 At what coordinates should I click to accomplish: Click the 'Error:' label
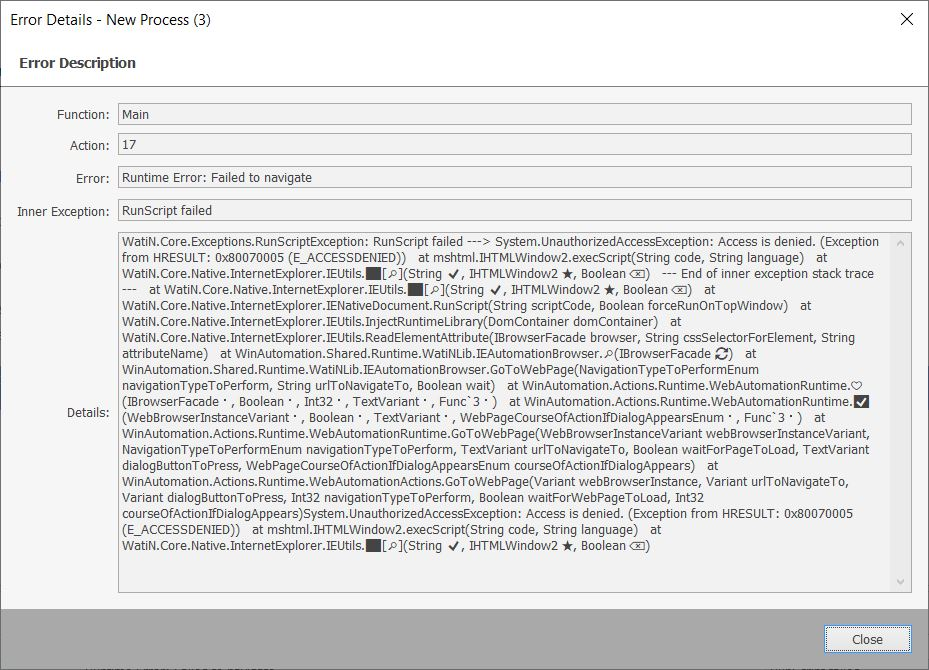92,178
